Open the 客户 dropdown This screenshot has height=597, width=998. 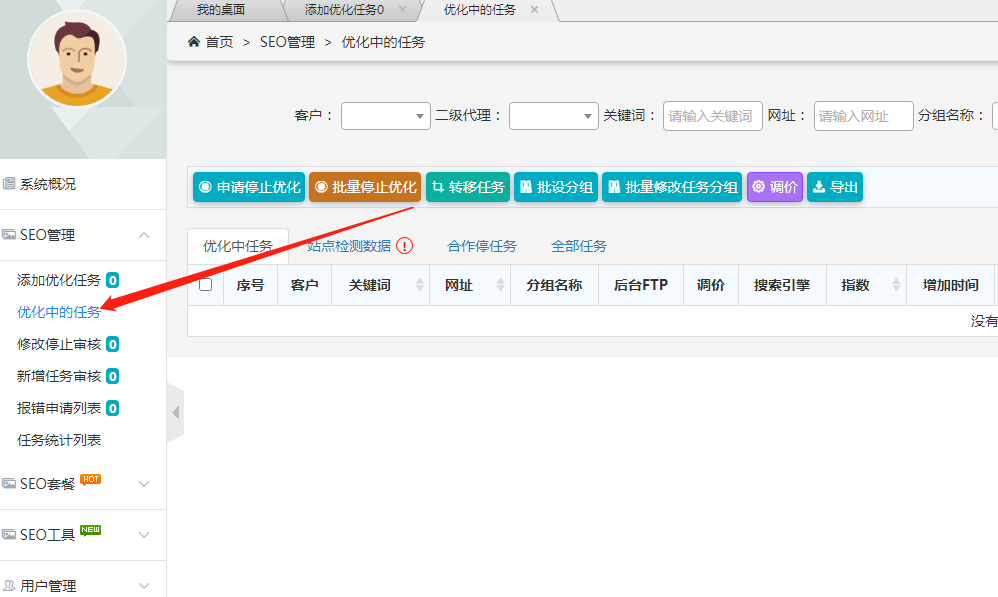point(385,116)
